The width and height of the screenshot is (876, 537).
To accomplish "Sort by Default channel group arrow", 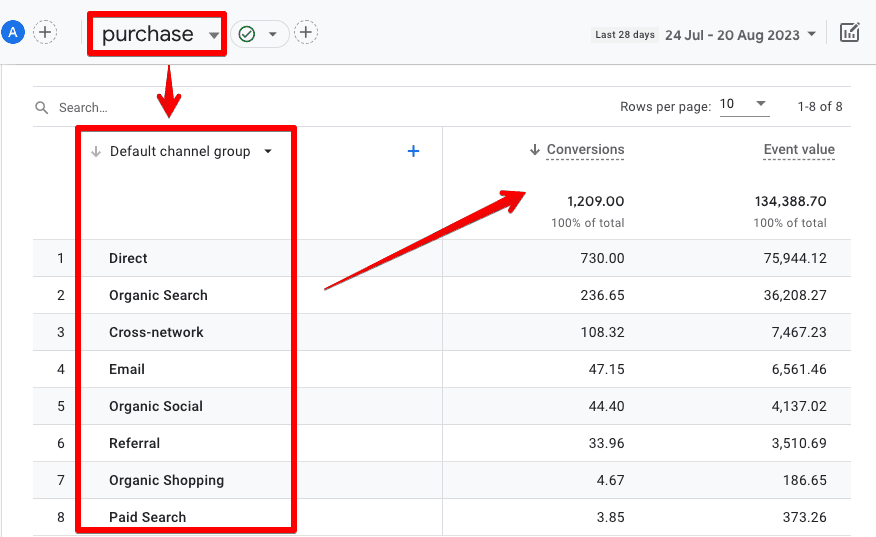I will (x=96, y=151).
